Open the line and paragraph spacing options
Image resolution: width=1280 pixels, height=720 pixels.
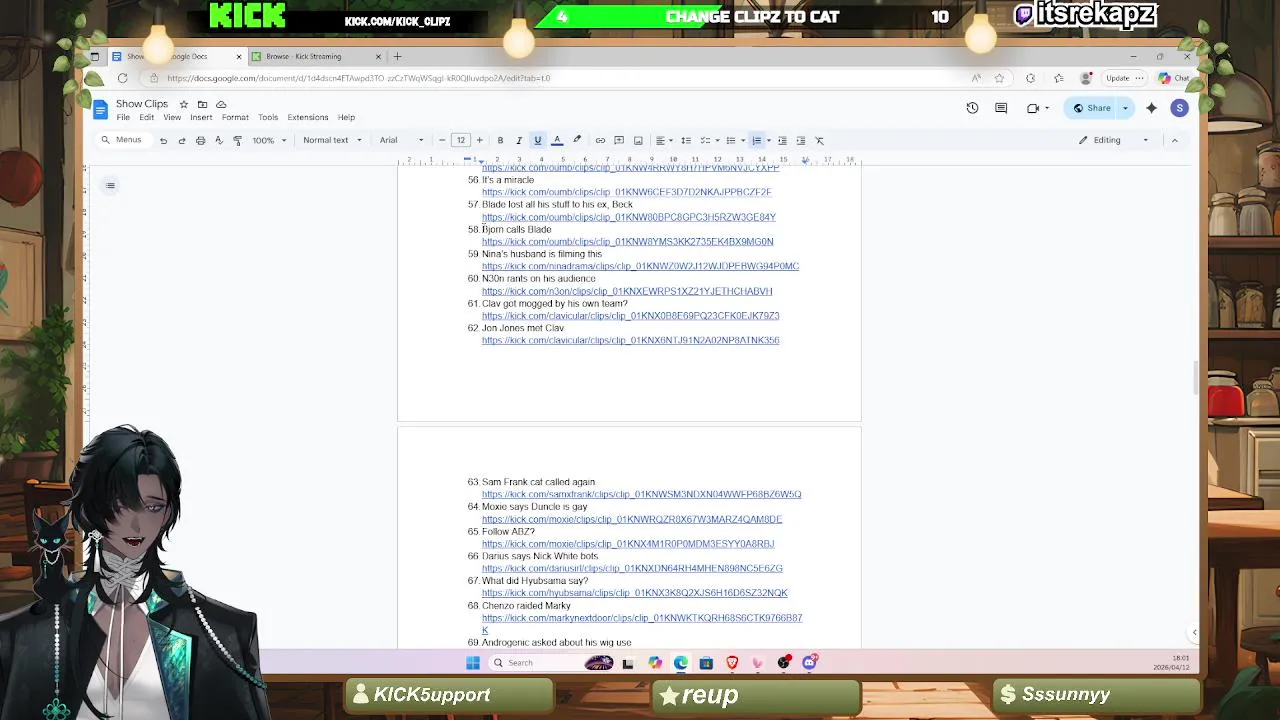click(x=686, y=140)
